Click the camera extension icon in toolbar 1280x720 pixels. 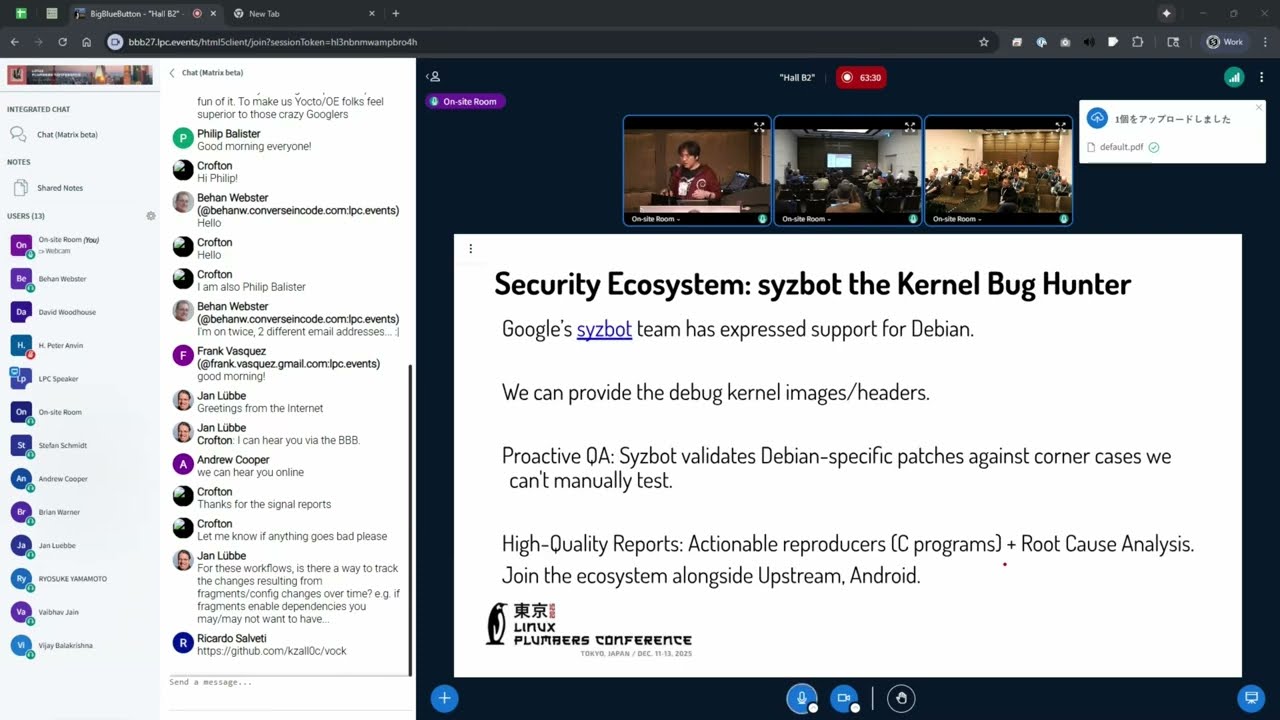click(x=1065, y=42)
